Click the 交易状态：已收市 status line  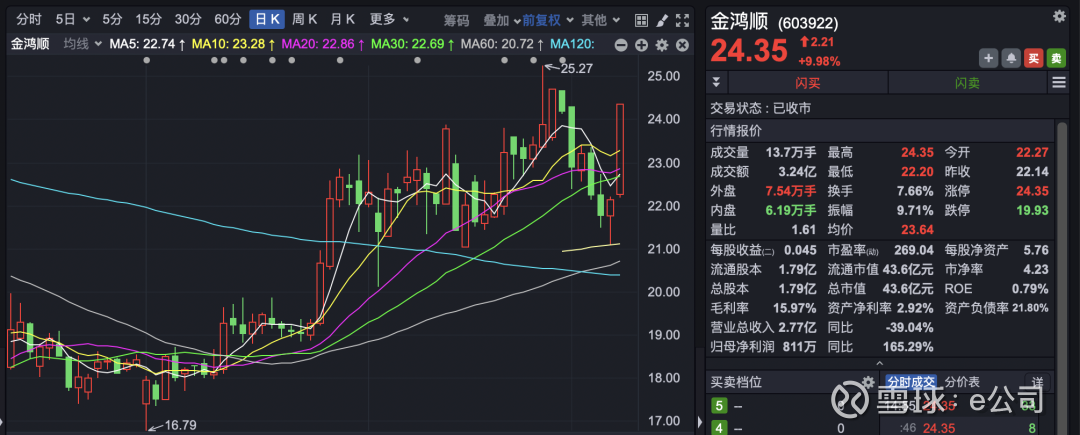click(x=760, y=108)
